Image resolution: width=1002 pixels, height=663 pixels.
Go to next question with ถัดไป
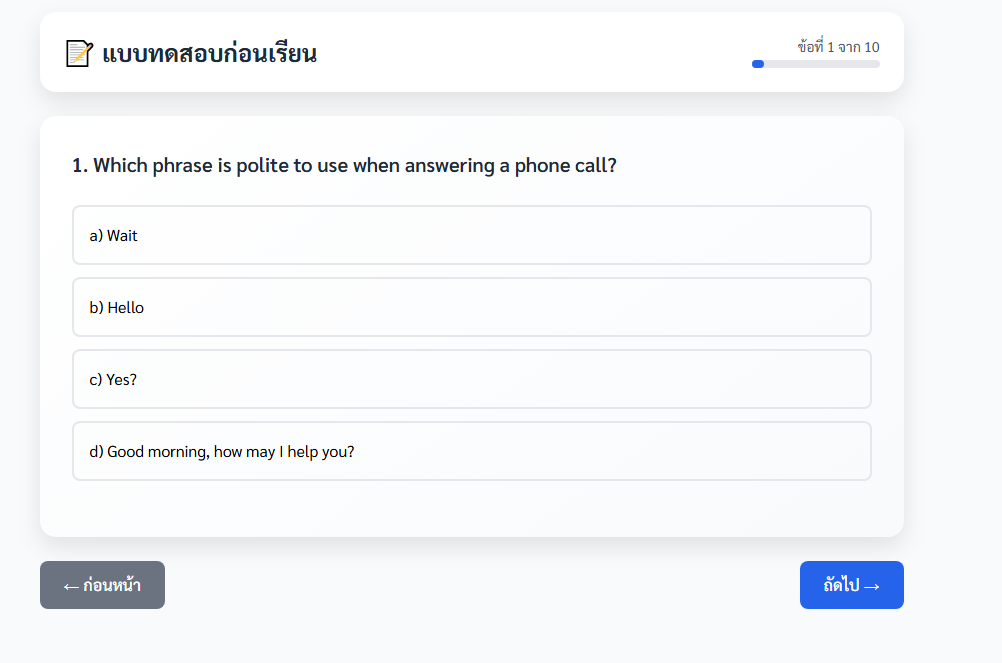point(851,585)
